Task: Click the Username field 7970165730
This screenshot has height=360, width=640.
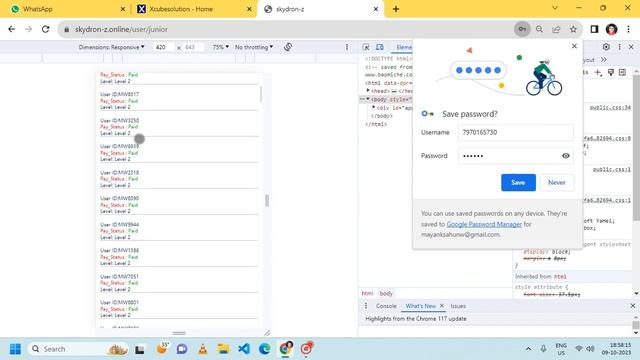Action: (x=516, y=132)
